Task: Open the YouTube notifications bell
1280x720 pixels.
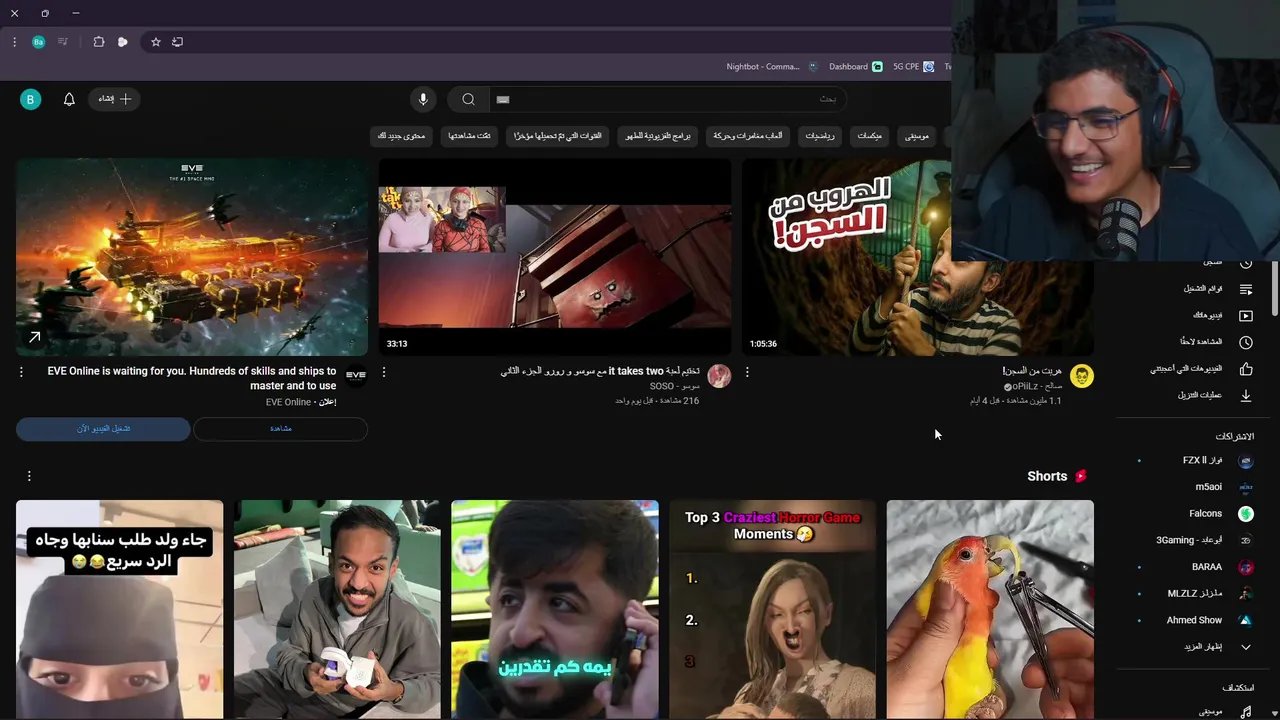Action: (x=69, y=99)
